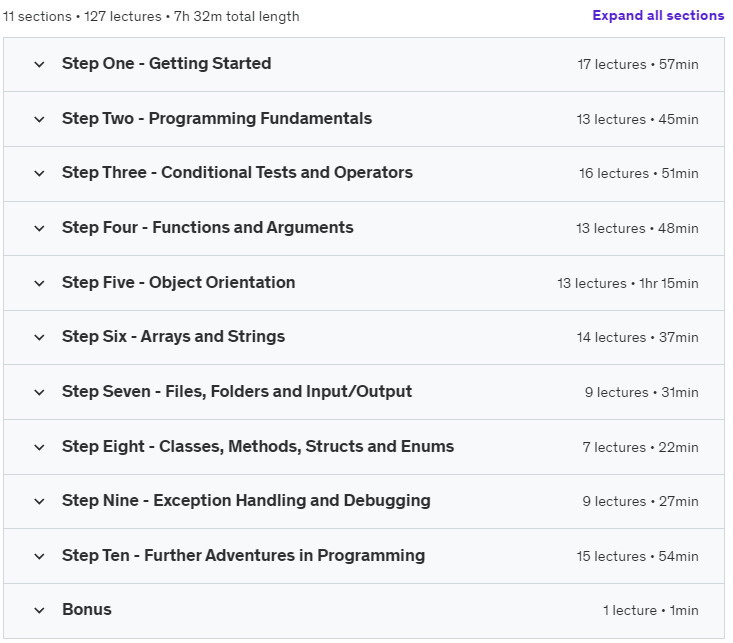
Task: Expand chevron for Step Ten - Further Adventures
Action: click(40, 556)
